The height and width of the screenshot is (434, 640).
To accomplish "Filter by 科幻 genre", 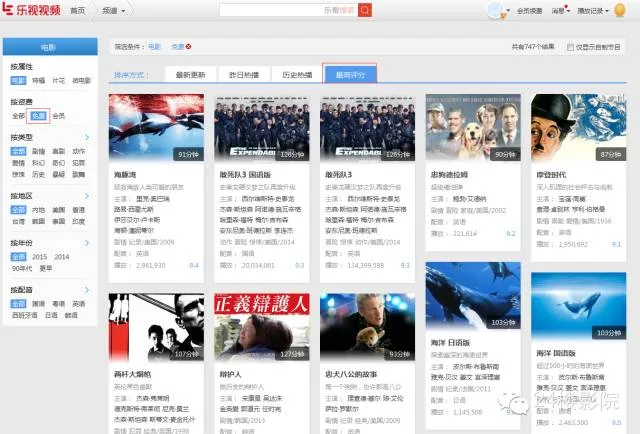I will pyautogui.click(x=38, y=162).
